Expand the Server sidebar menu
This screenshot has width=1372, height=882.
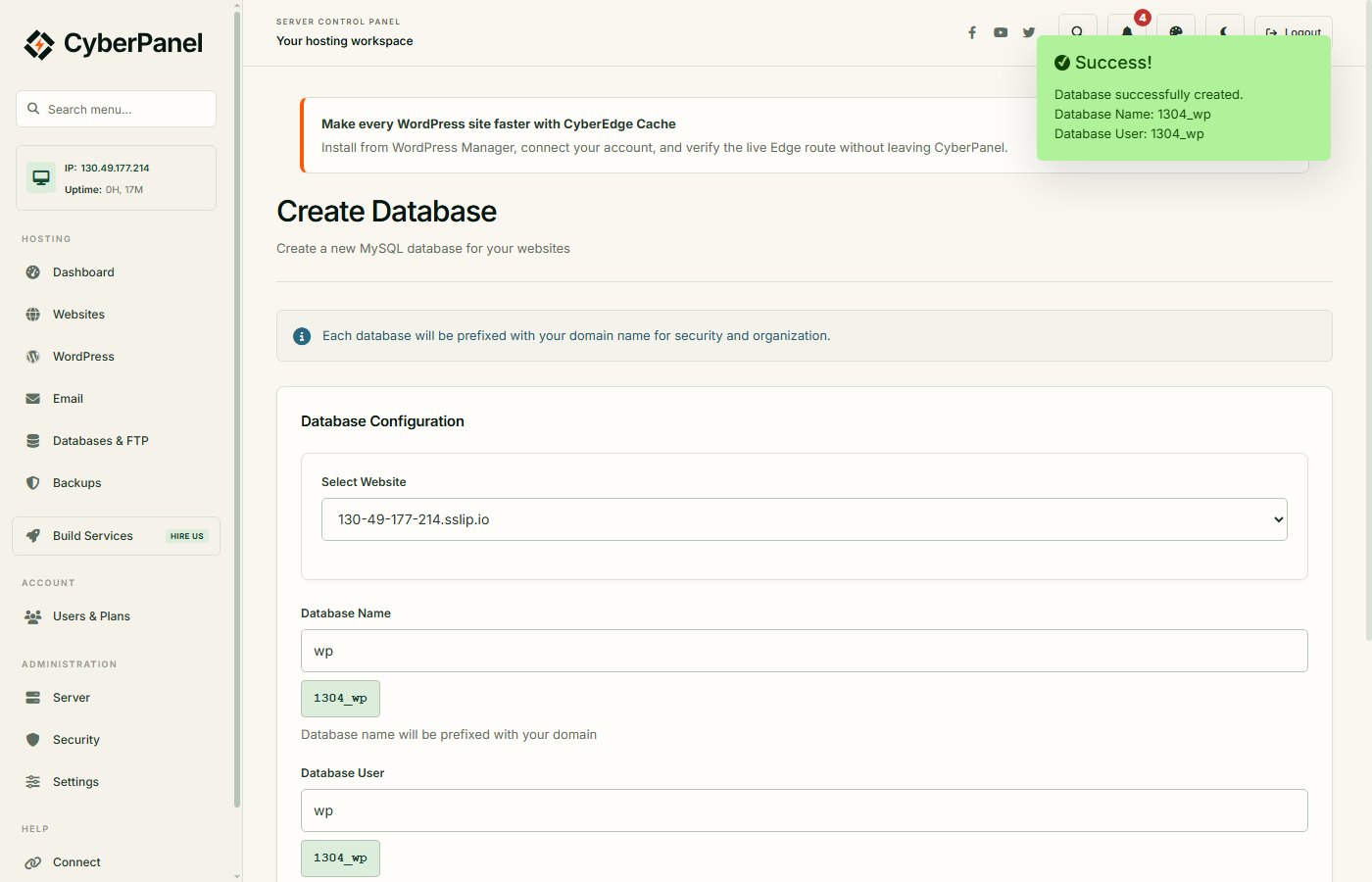point(117,698)
